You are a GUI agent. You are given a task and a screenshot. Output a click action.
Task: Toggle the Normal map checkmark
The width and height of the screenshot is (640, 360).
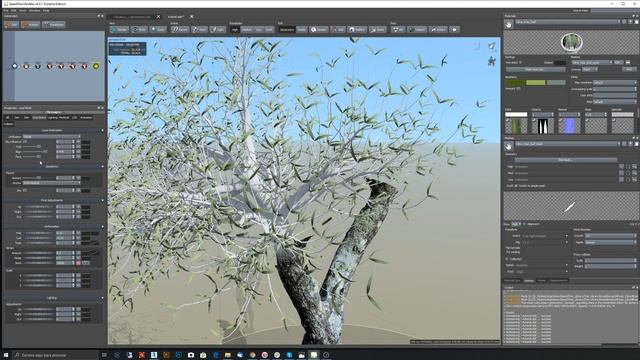click(x=561, y=120)
